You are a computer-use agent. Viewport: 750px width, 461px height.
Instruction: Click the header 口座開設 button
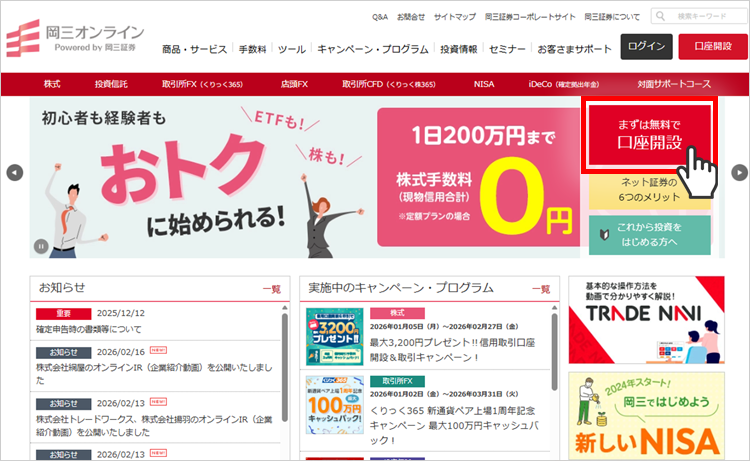[713, 46]
